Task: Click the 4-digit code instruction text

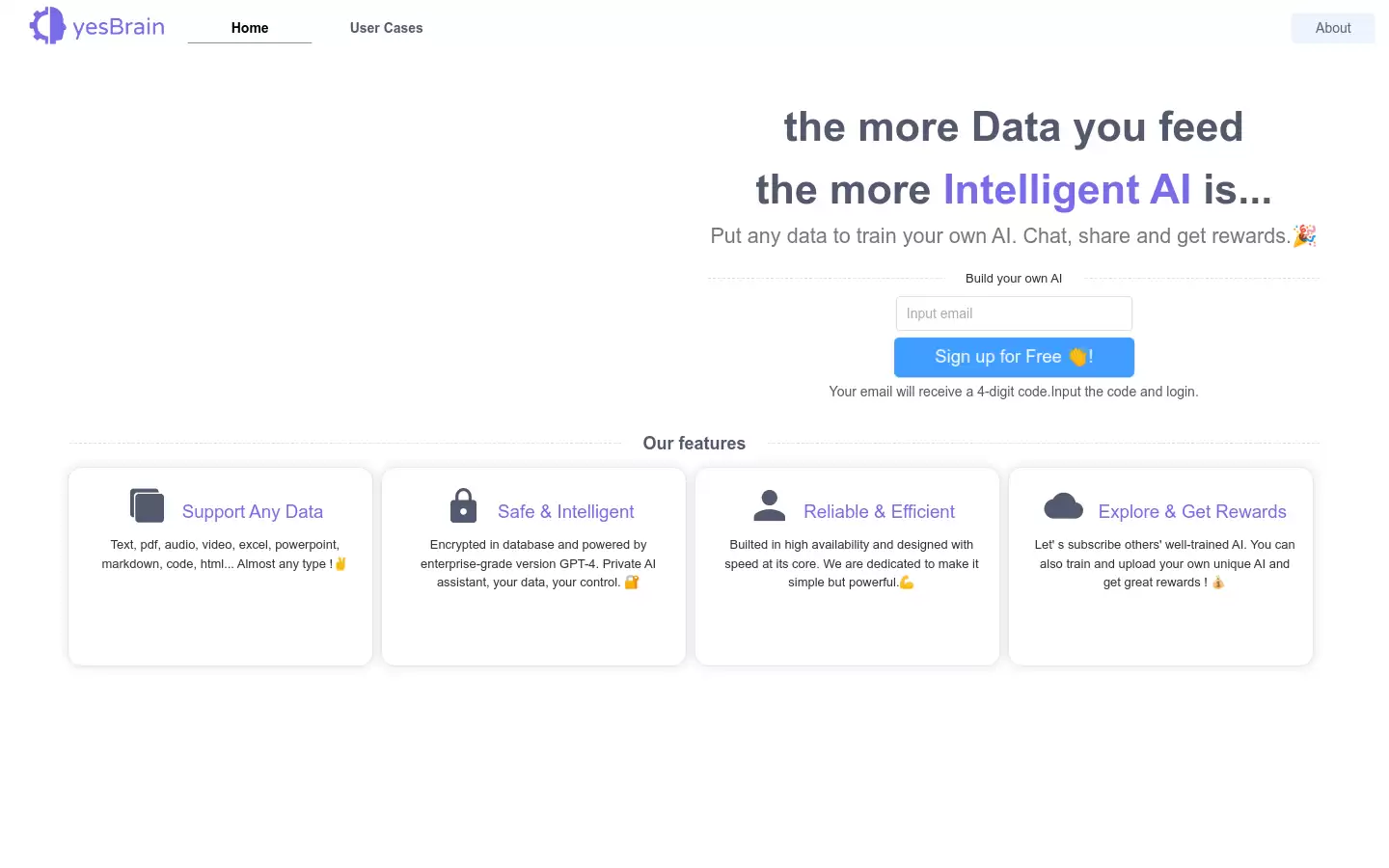Action: [x=1014, y=392]
